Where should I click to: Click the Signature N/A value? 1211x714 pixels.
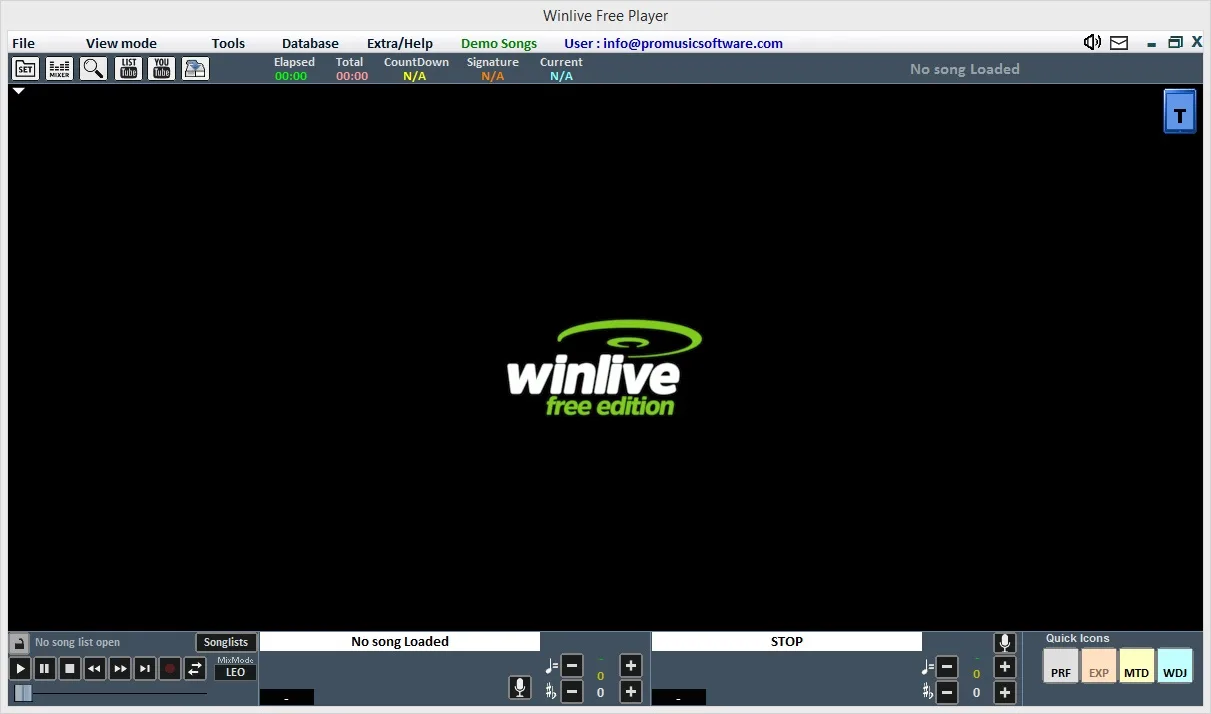[x=493, y=76]
